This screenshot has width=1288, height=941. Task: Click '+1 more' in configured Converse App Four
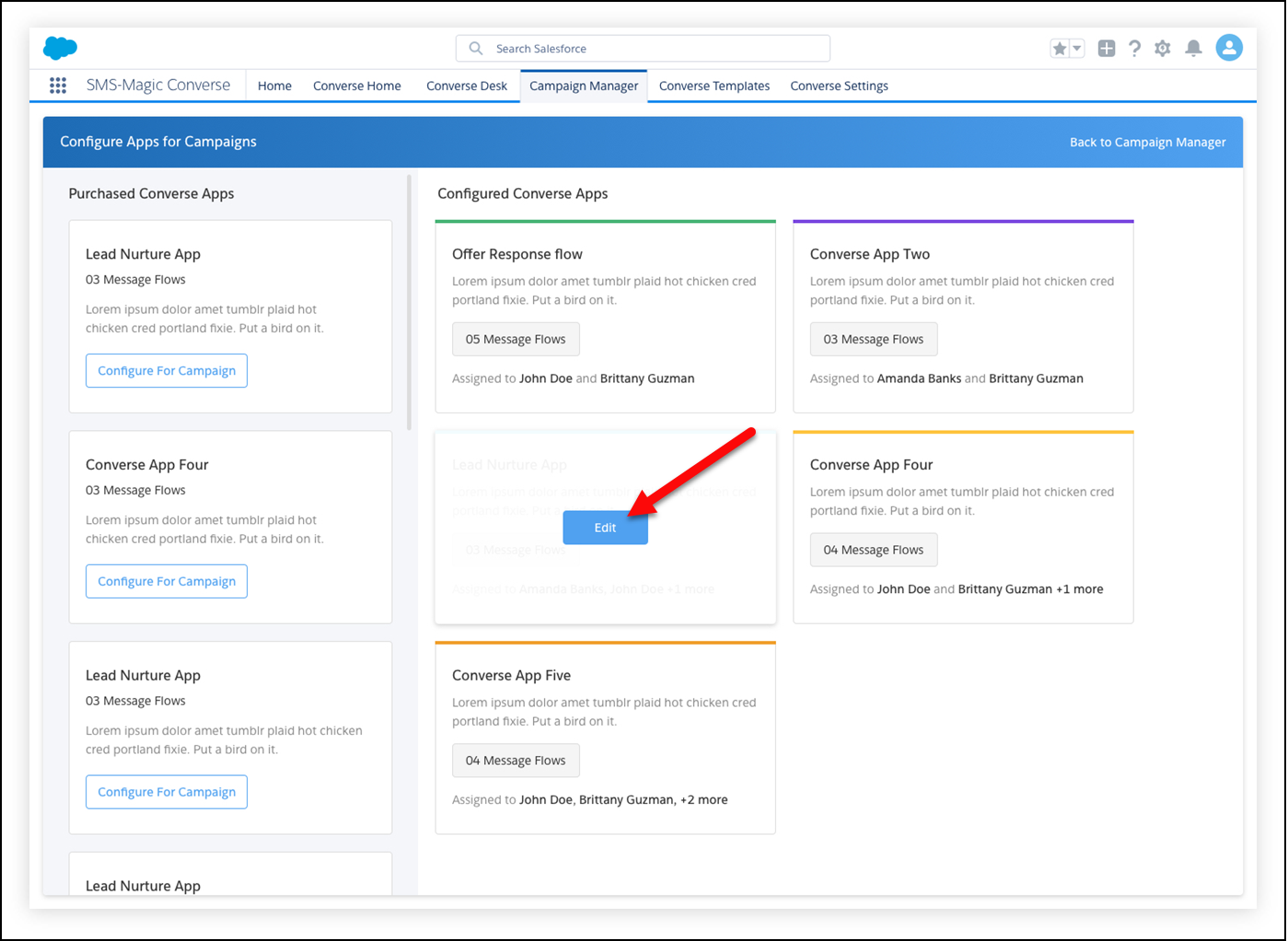(x=1080, y=590)
